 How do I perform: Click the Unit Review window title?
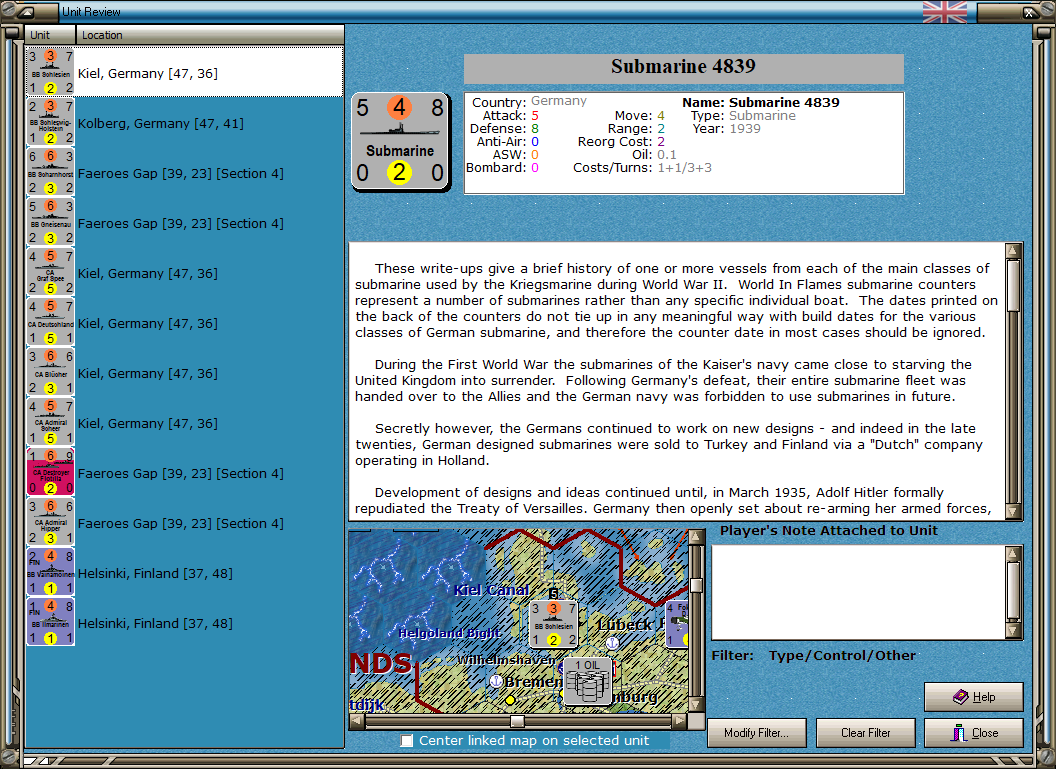click(91, 11)
